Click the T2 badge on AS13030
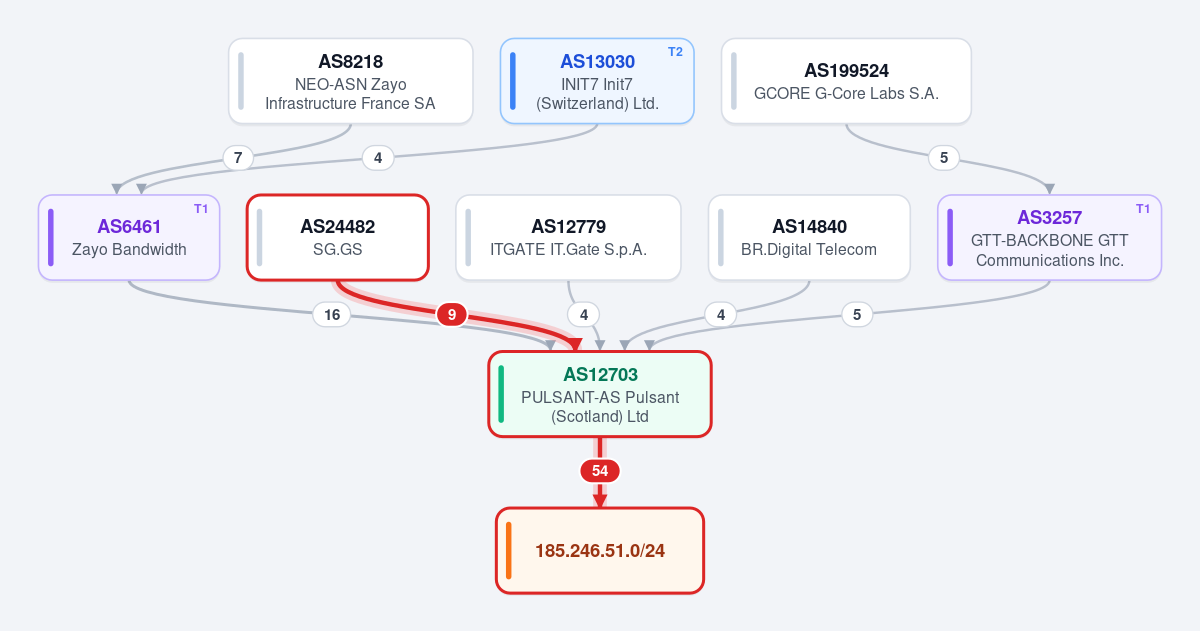This screenshot has width=1200, height=631. (x=675, y=52)
